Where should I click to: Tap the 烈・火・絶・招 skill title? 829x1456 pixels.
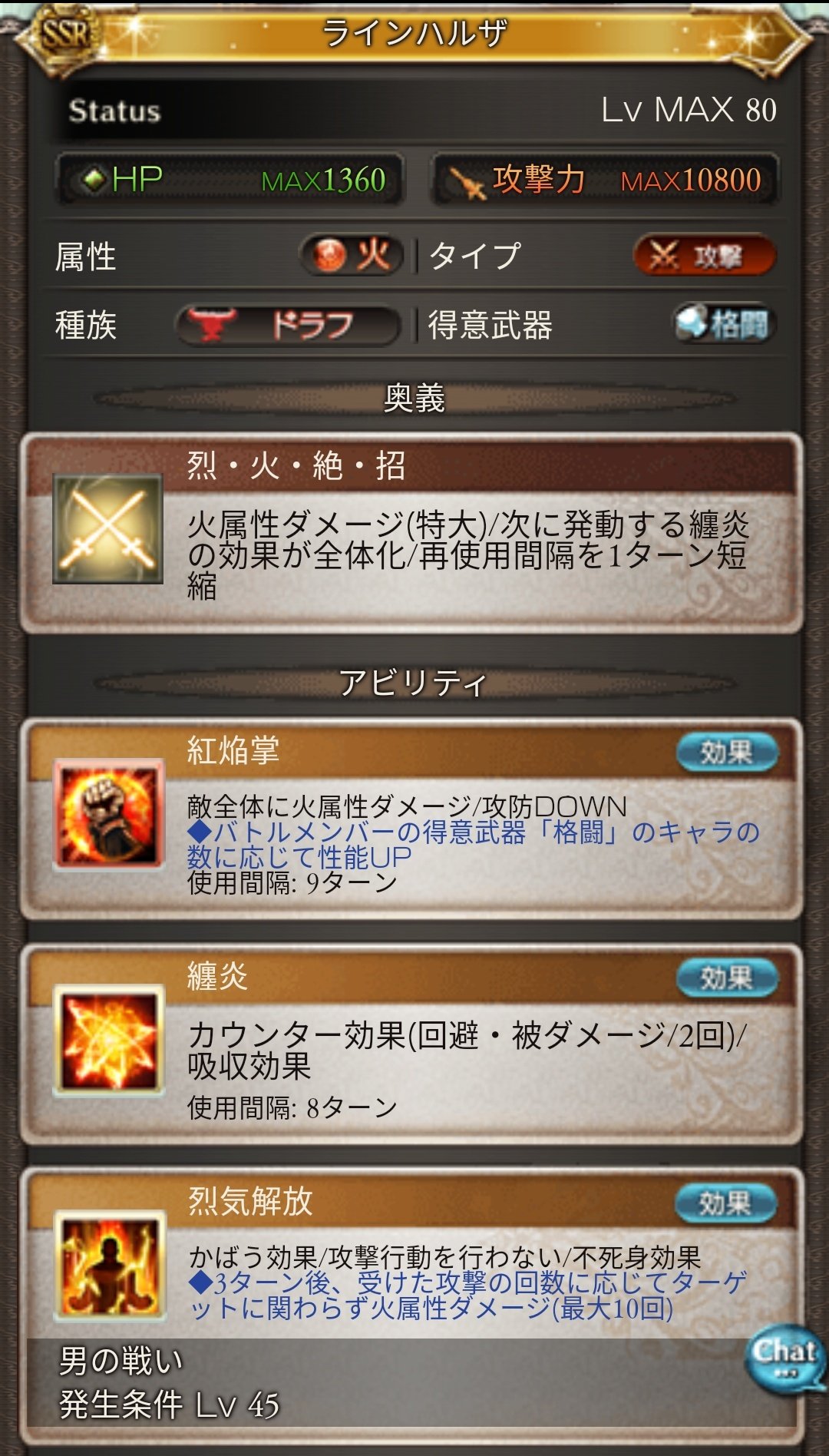coord(296,465)
